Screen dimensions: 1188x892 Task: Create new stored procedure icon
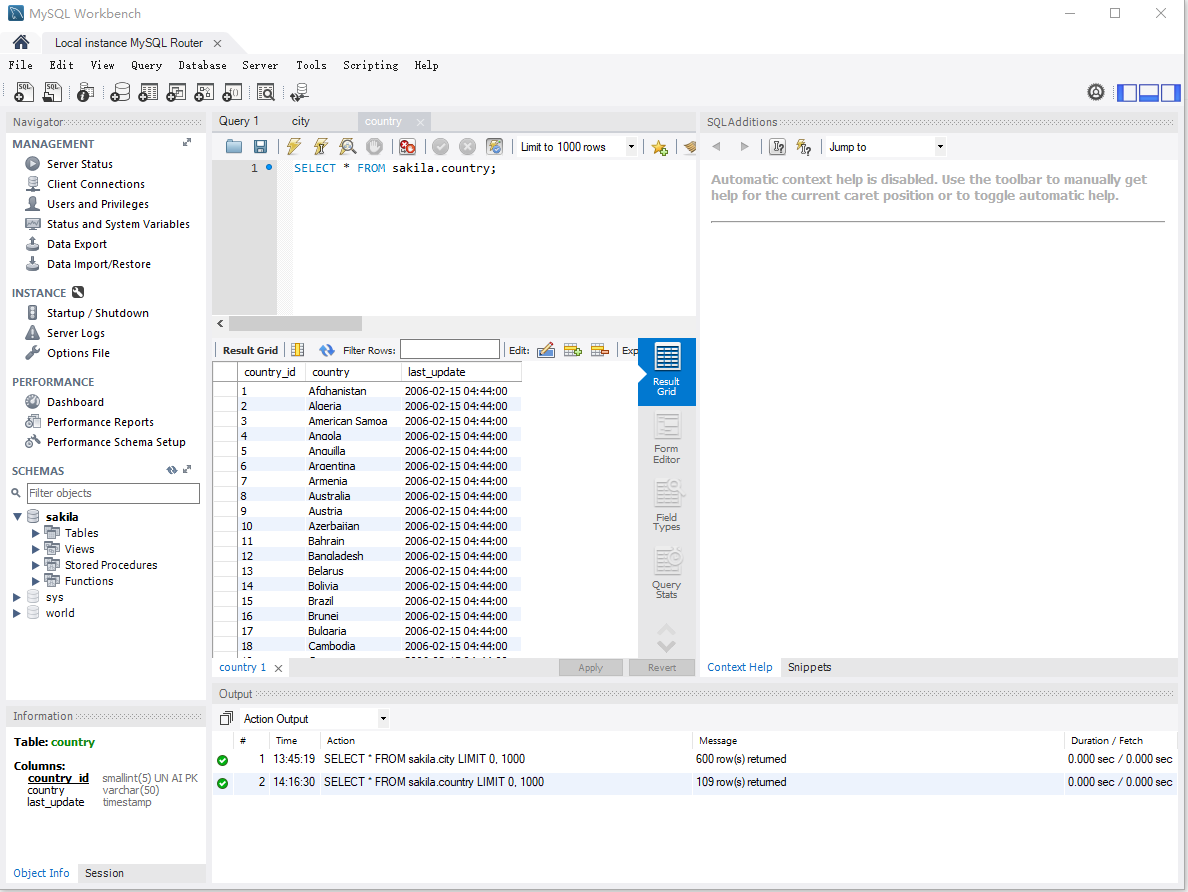click(x=204, y=92)
